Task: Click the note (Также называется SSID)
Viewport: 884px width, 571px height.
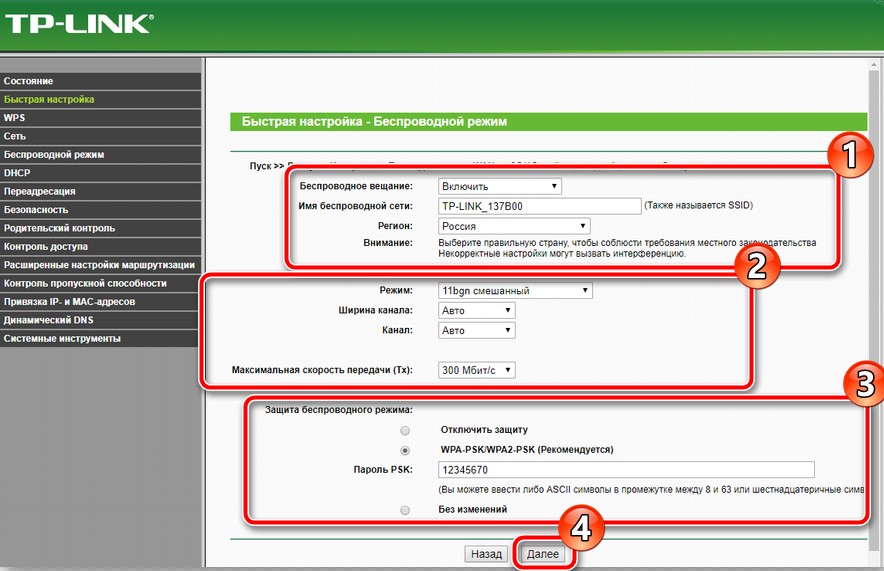Action: (x=699, y=205)
